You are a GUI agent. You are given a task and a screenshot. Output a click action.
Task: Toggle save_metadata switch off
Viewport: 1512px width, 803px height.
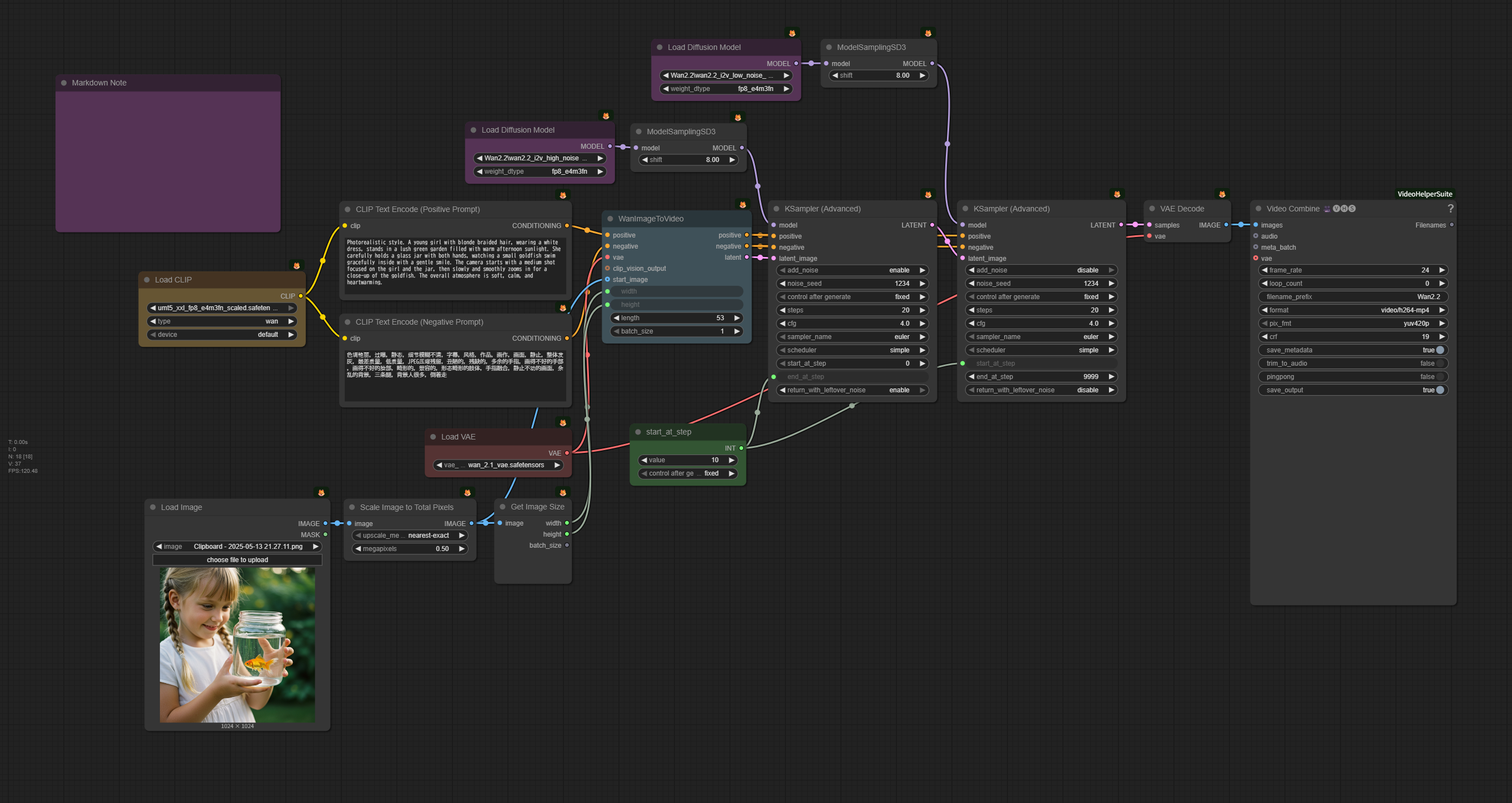coord(1439,350)
